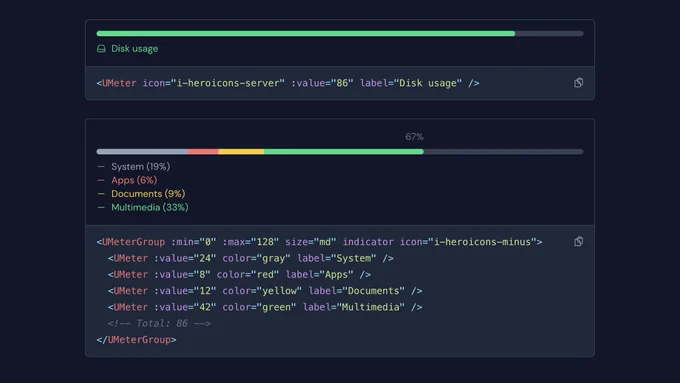This screenshot has height=383, width=680.
Task: Click the Total: 86 comment line
Action: click(159, 323)
